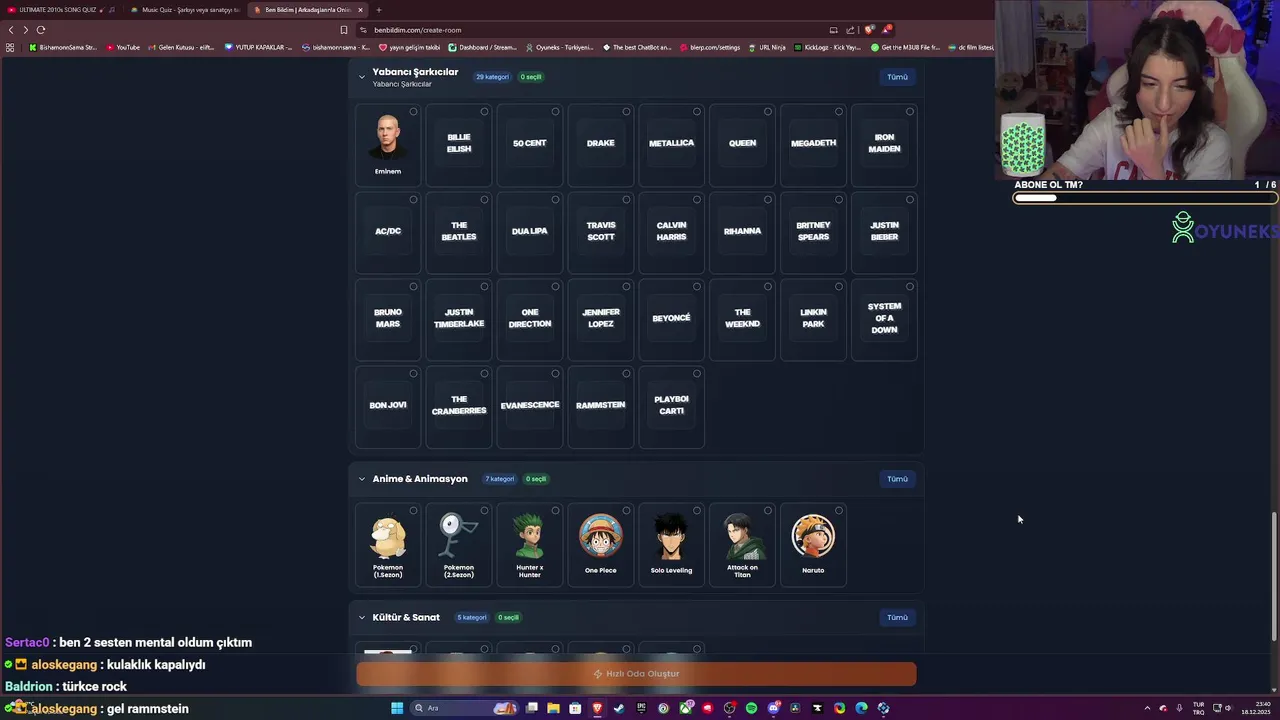Screen dimensions: 1280x720
Task: Click the Hızlı Oda Oluştur button
Action: 636,674
